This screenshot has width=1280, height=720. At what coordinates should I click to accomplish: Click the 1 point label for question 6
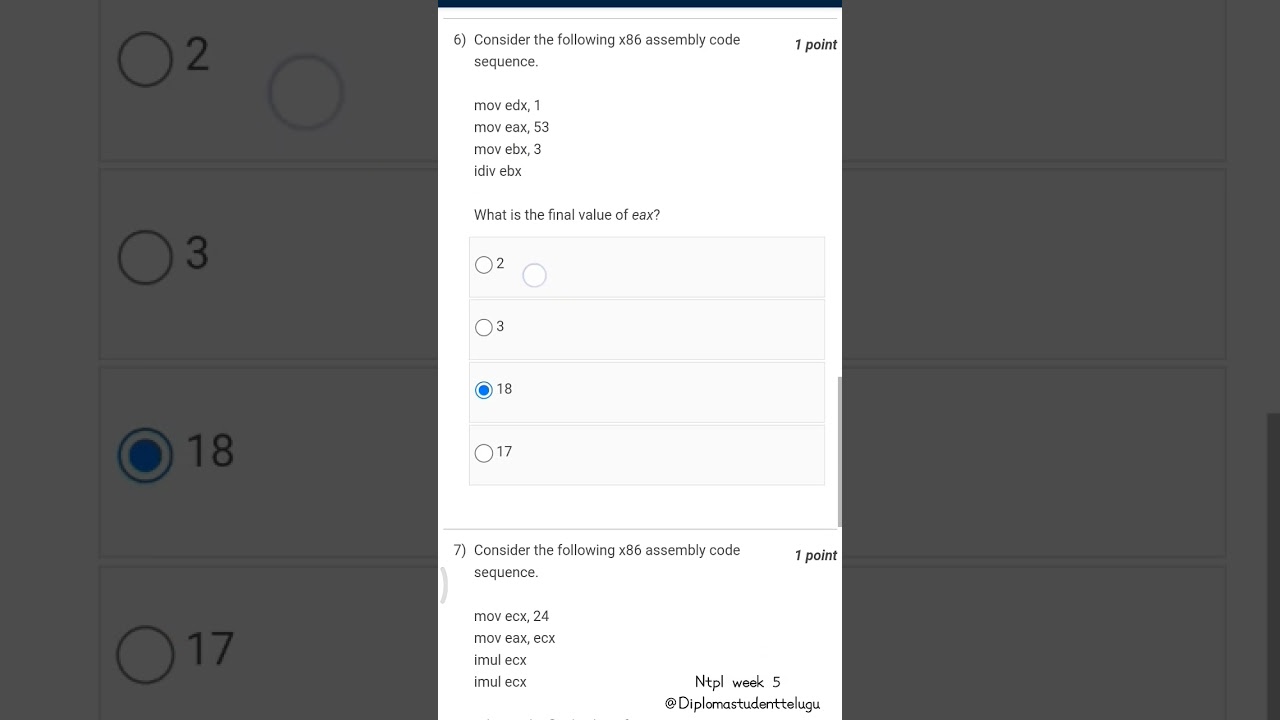click(816, 45)
